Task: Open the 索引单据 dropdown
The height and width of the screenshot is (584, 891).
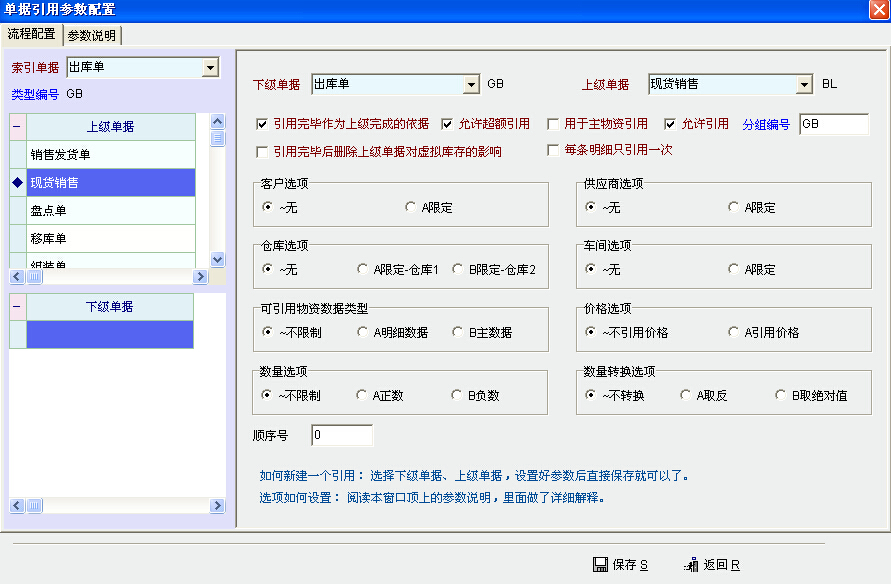Action: coord(210,68)
